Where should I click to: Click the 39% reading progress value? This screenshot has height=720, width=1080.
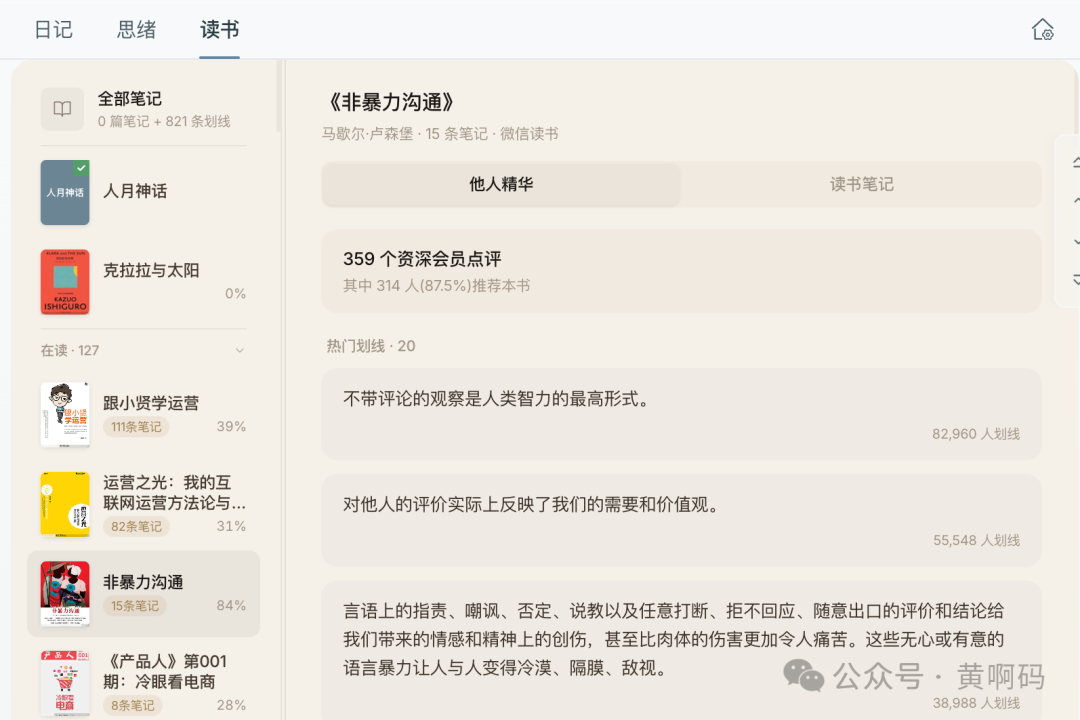tap(231, 426)
